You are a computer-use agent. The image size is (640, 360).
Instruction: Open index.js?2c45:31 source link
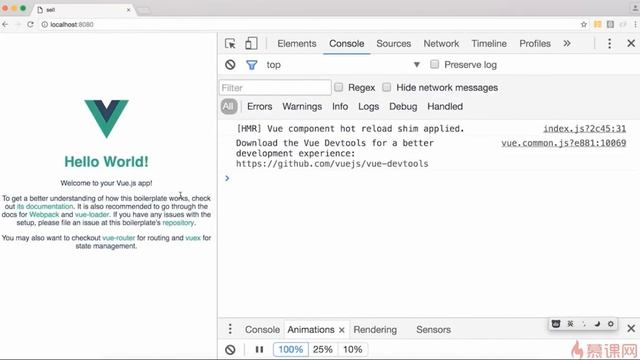(x=584, y=129)
